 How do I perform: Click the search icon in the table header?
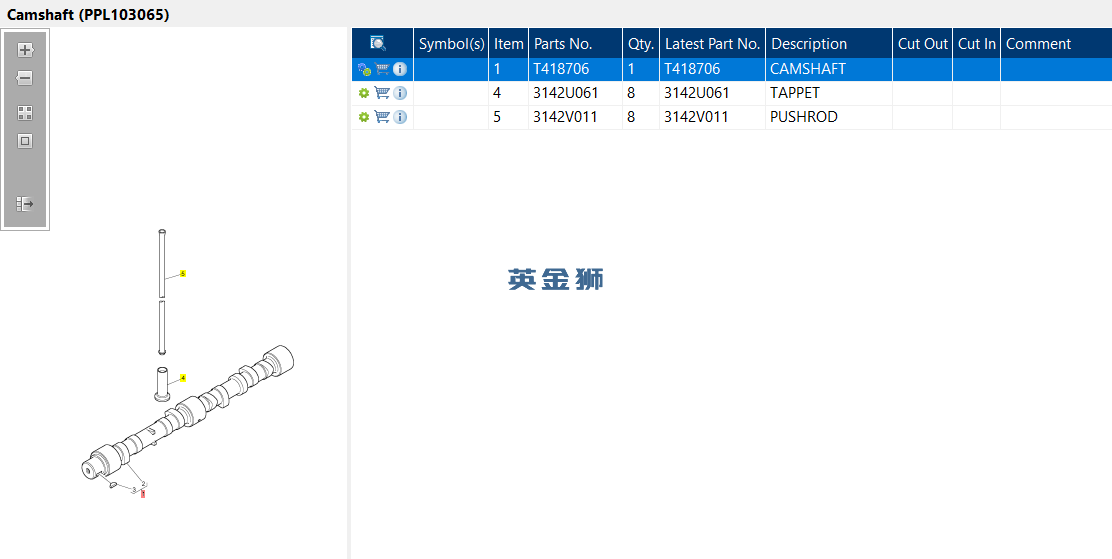click(378, 43)
